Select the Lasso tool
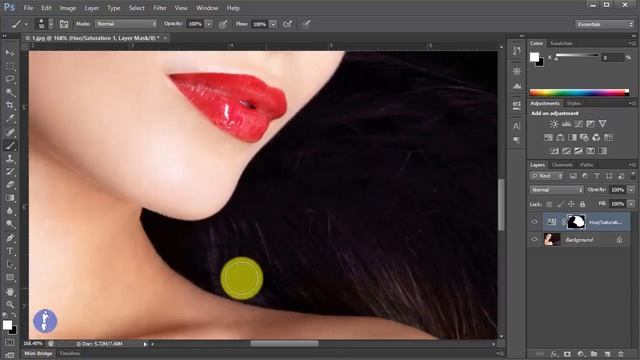Viewport: 640px width, 360px height. pyautogui.click(x=10, y=79)
